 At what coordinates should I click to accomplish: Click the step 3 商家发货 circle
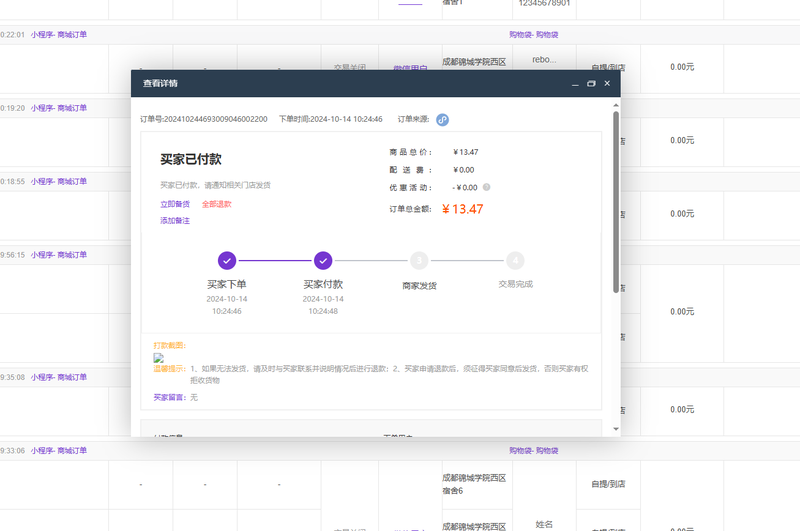pyautogui.click(x=419, y=261)
